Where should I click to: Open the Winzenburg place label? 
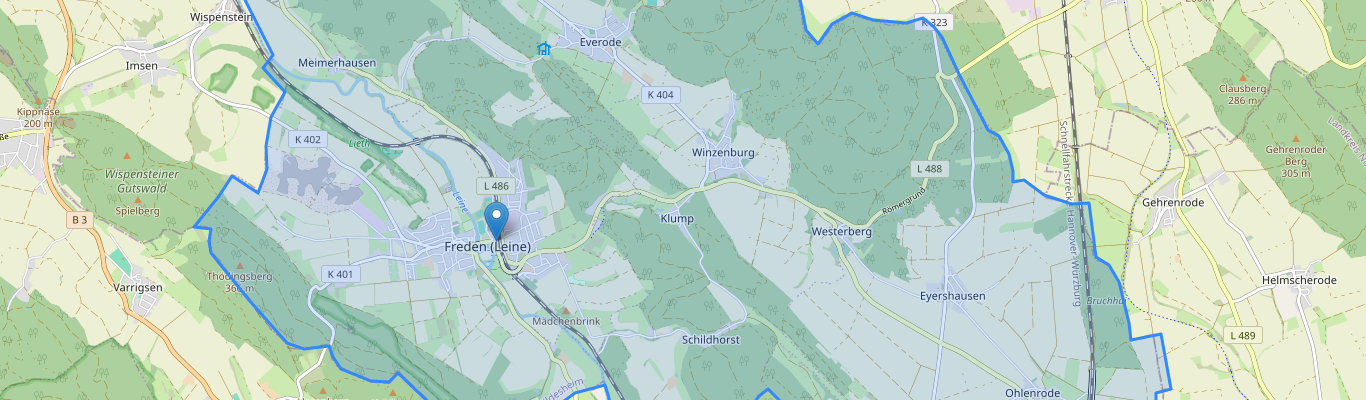click(723, 153)
